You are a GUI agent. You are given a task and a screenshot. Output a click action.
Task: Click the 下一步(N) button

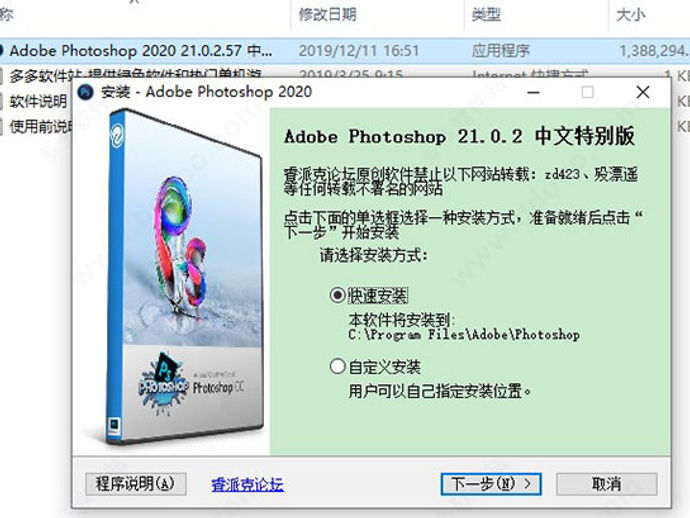(491, 484)
